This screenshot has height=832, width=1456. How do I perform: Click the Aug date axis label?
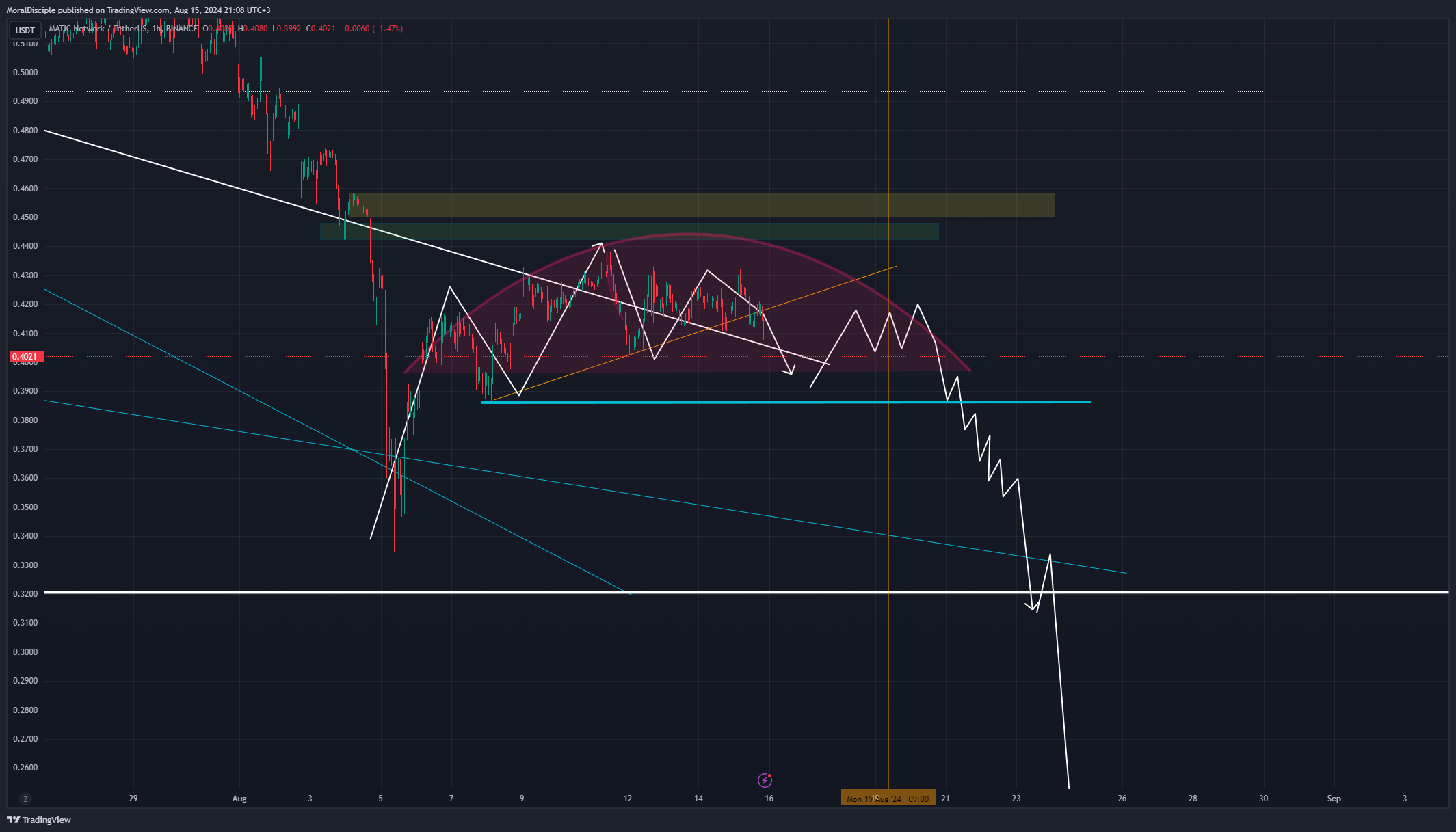tap(239, 799)
